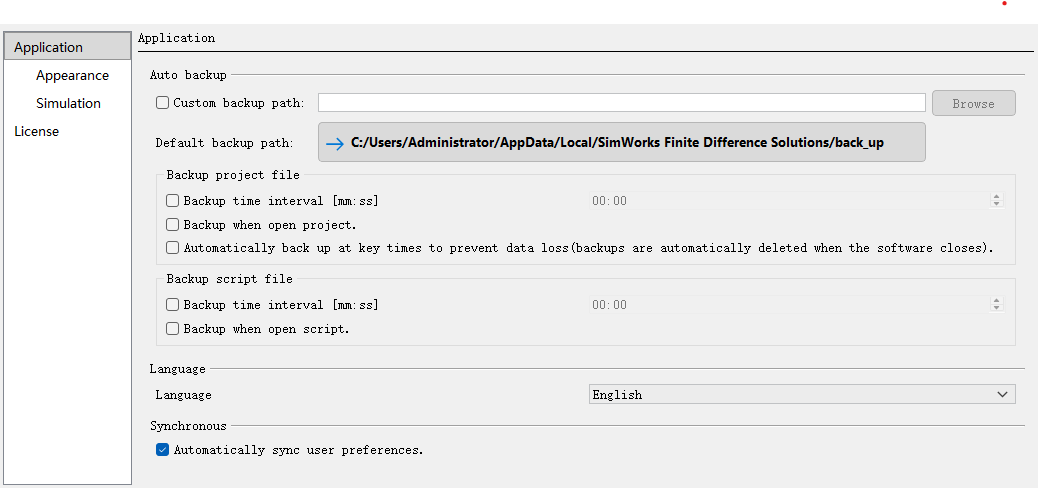Enable the Custom backup path checkbox

pos(163,102)
